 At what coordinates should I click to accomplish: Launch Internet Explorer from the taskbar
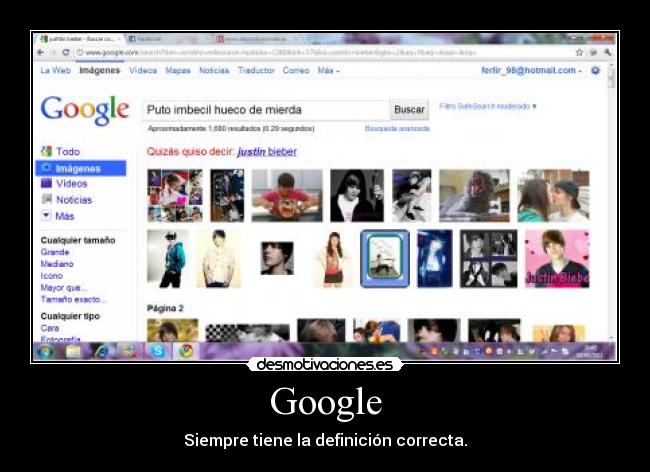point(102,351)
